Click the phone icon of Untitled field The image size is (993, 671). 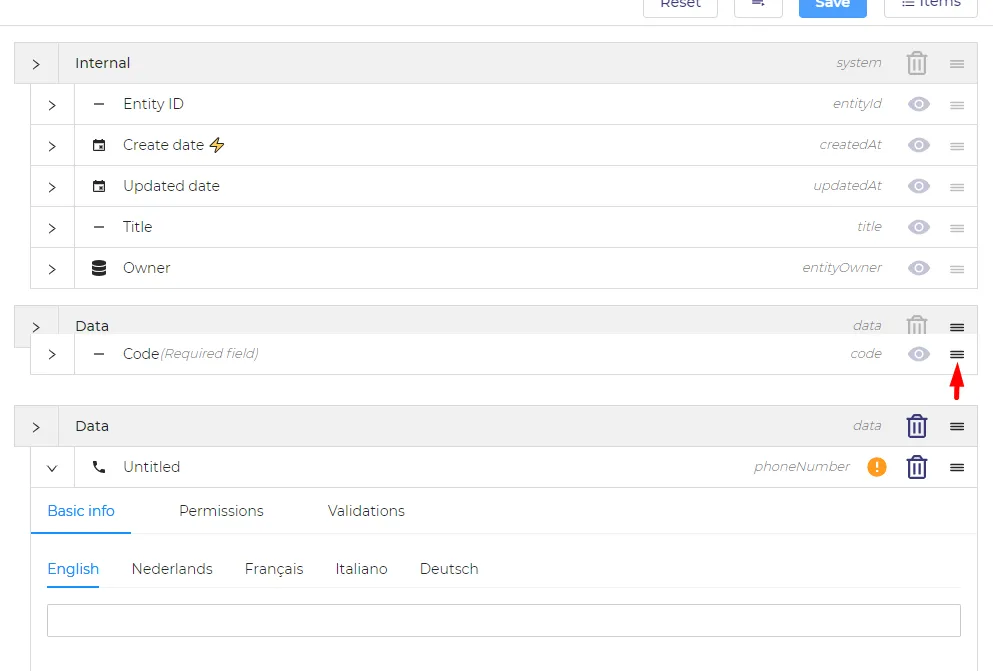(x=99, y=467)
